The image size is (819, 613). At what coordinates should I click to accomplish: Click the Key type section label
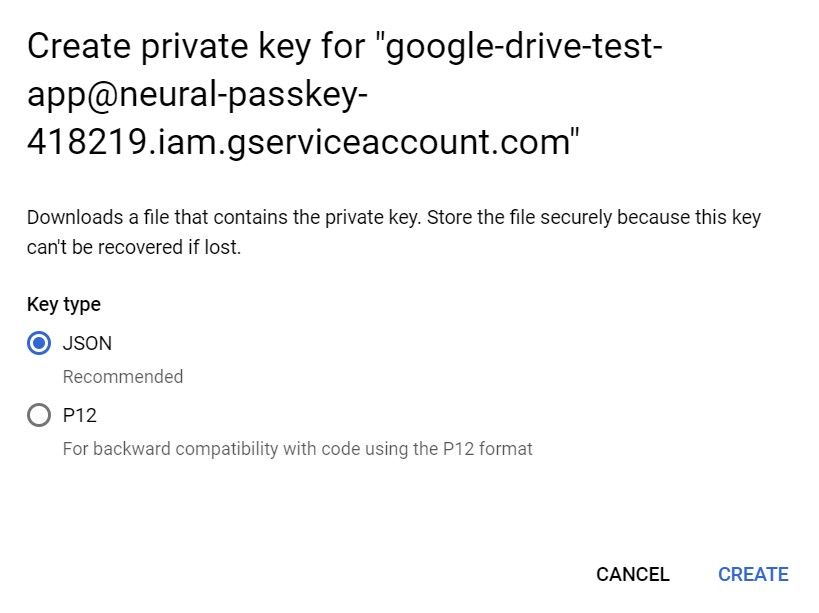coord(63,305)
